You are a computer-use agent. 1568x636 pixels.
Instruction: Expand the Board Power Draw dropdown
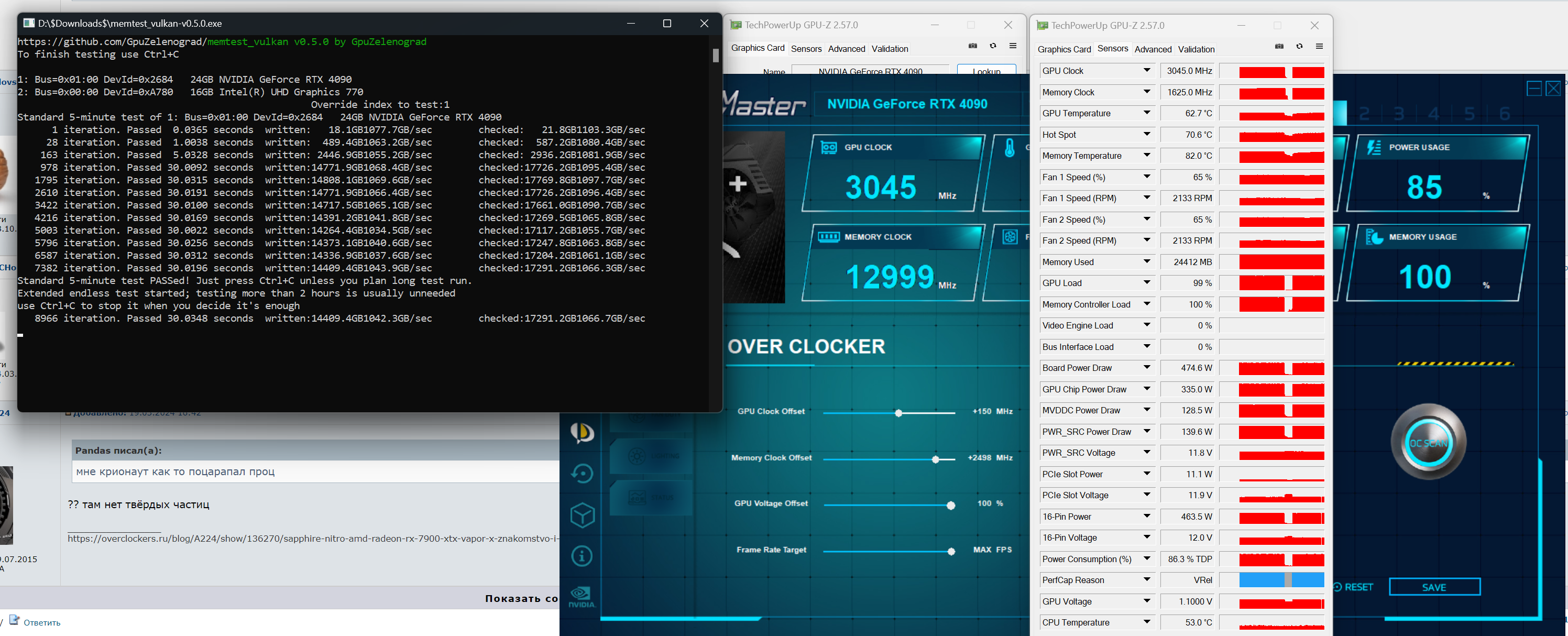pos(1147,368)
